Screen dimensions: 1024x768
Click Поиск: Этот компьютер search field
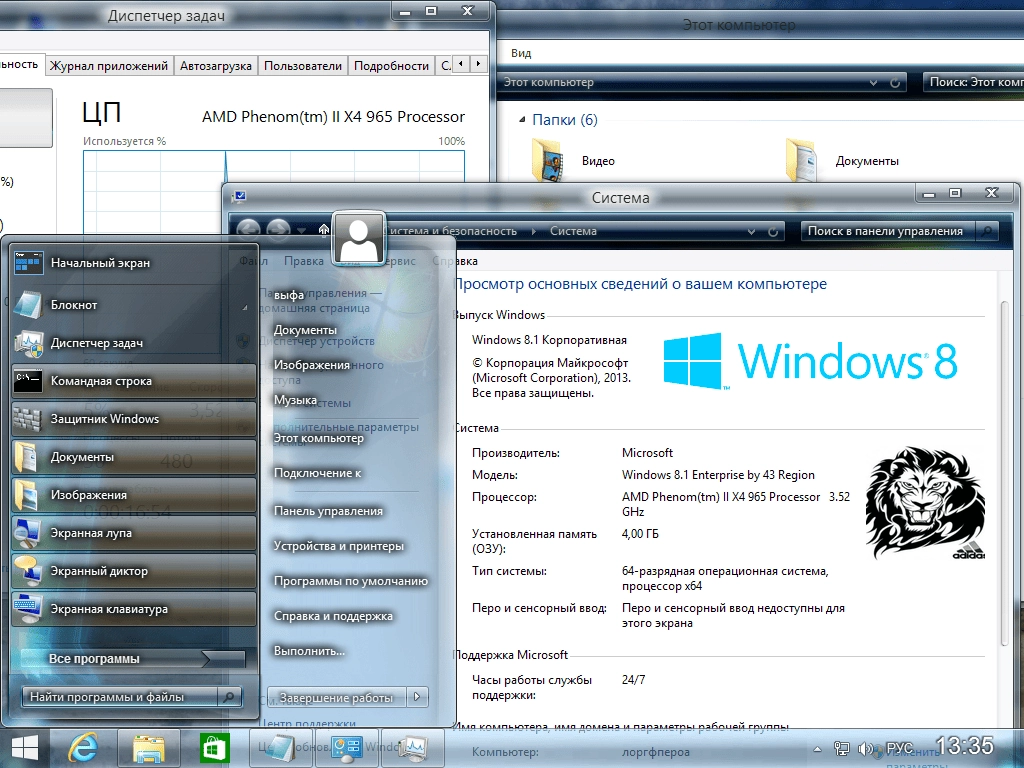click(x=973, y=82)
